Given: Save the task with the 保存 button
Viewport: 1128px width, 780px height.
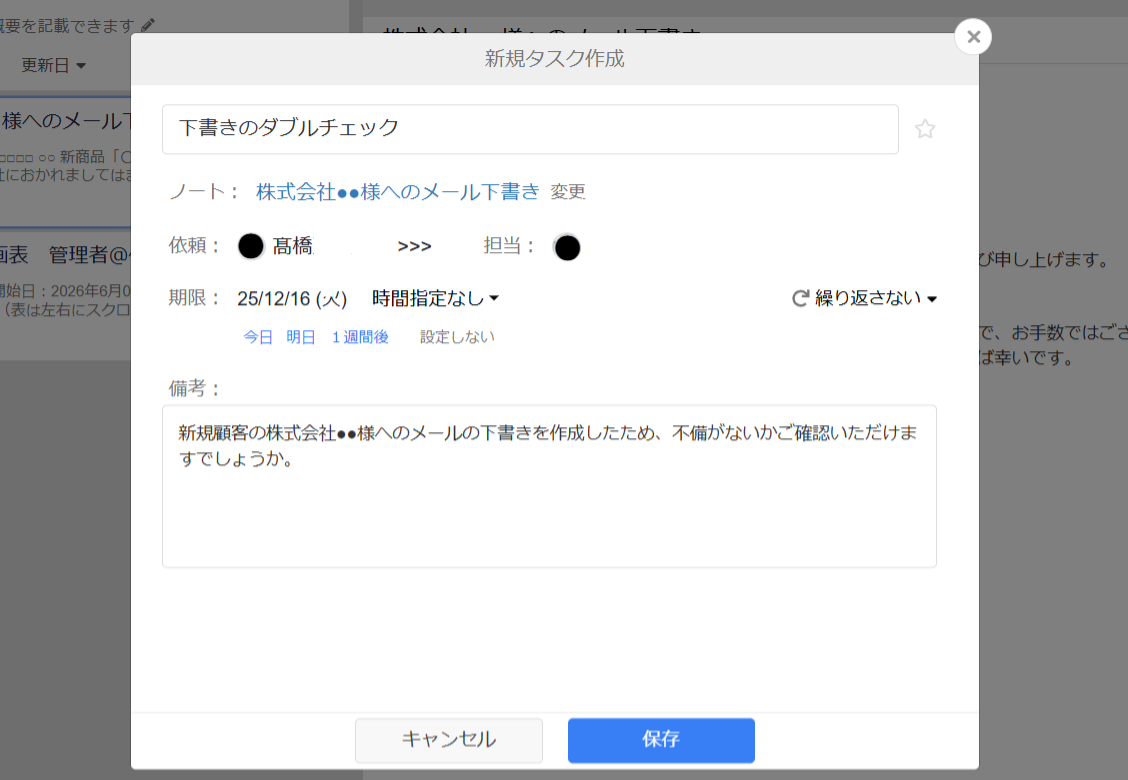Looking at the screenshot, I should click(x=661, y=740).
